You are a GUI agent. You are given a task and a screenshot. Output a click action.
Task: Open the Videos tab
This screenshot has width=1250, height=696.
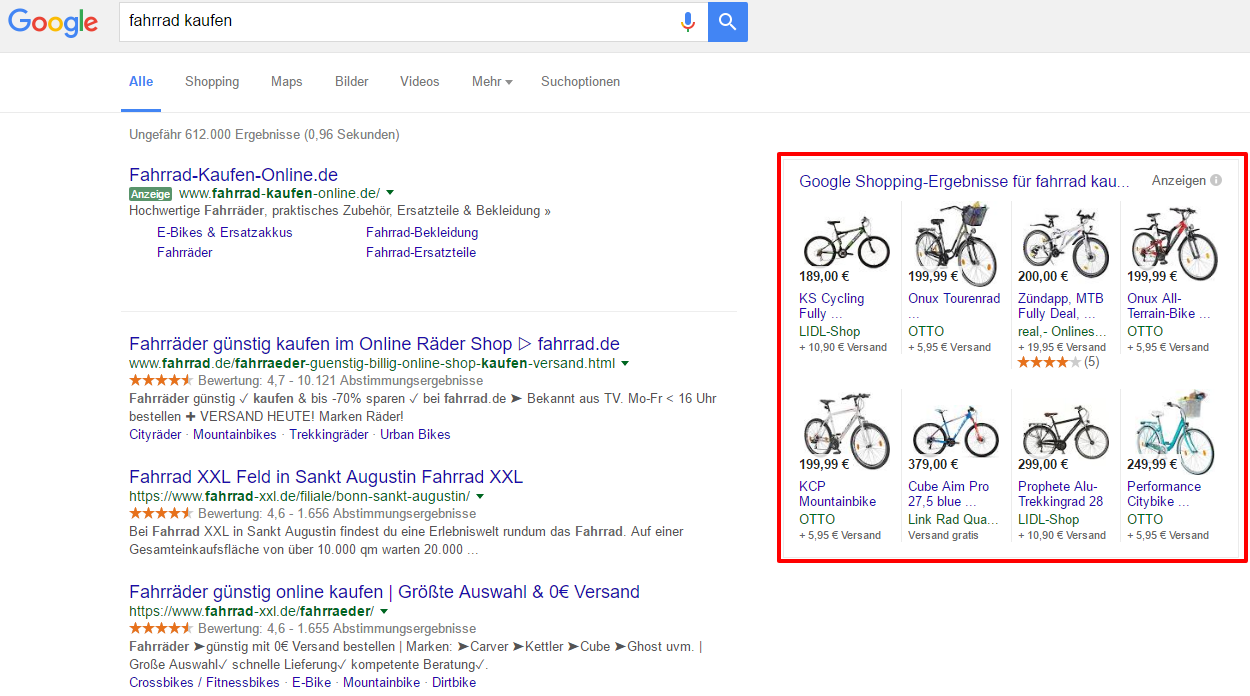click(420, 81)
